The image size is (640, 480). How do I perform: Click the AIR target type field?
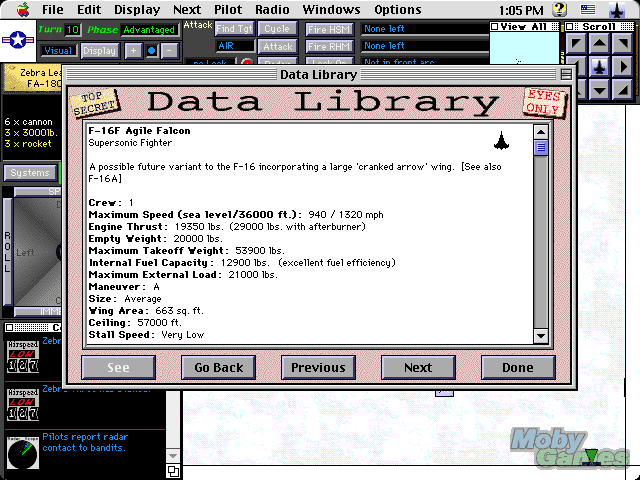235,46
